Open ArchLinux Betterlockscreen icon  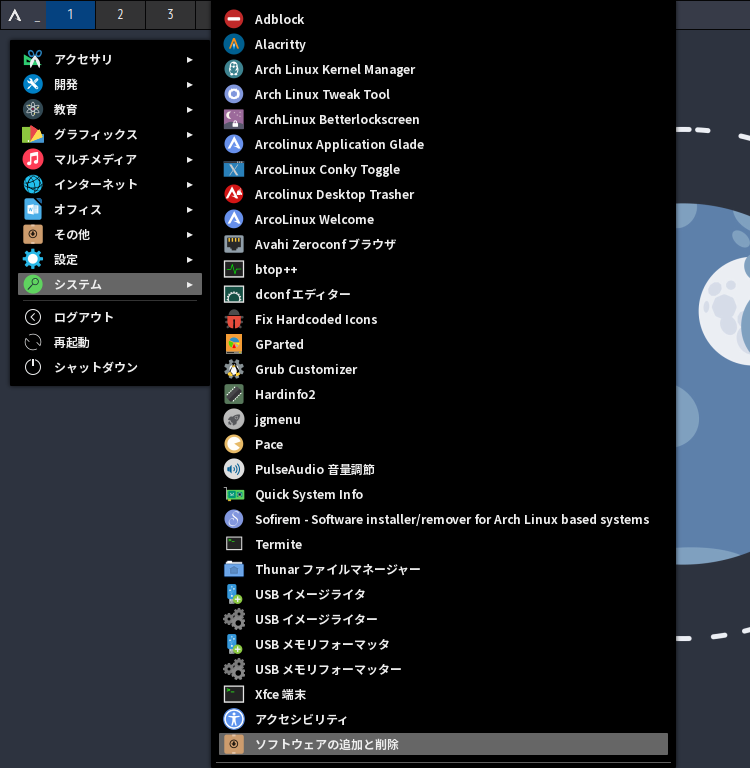234,119
